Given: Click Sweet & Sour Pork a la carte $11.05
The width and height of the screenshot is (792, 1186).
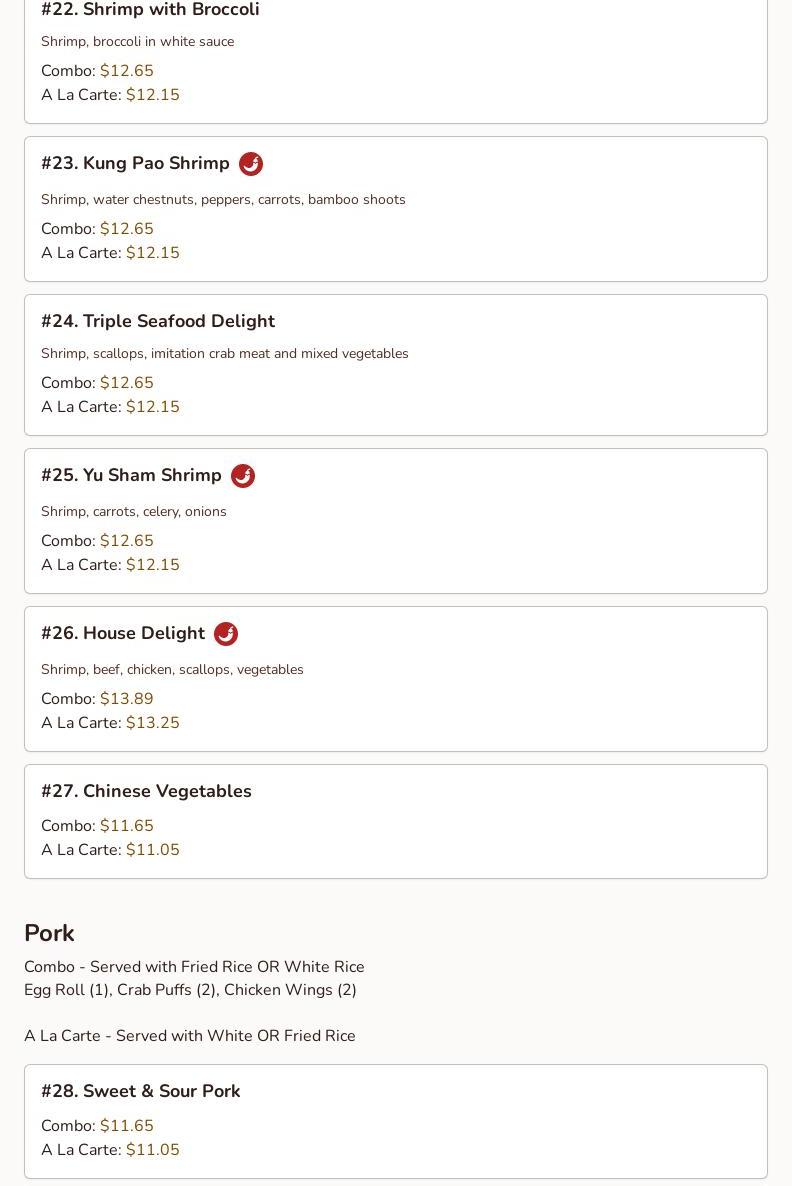Looking at the screenshot, I should pos(153,1149).
